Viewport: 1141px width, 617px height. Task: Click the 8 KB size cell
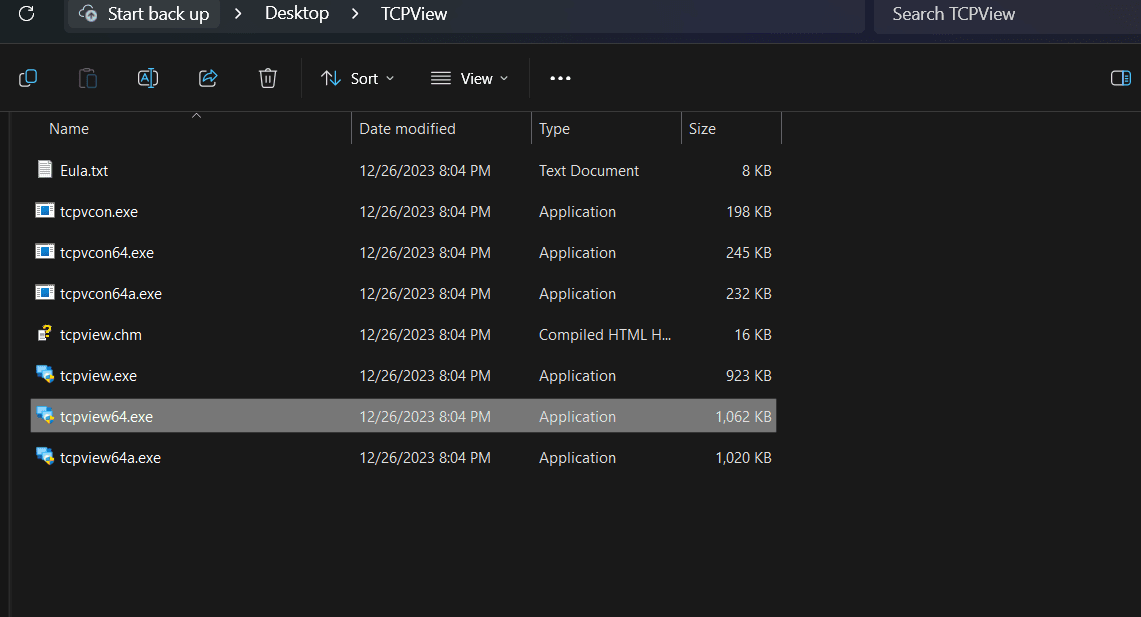tap(757, 171)
